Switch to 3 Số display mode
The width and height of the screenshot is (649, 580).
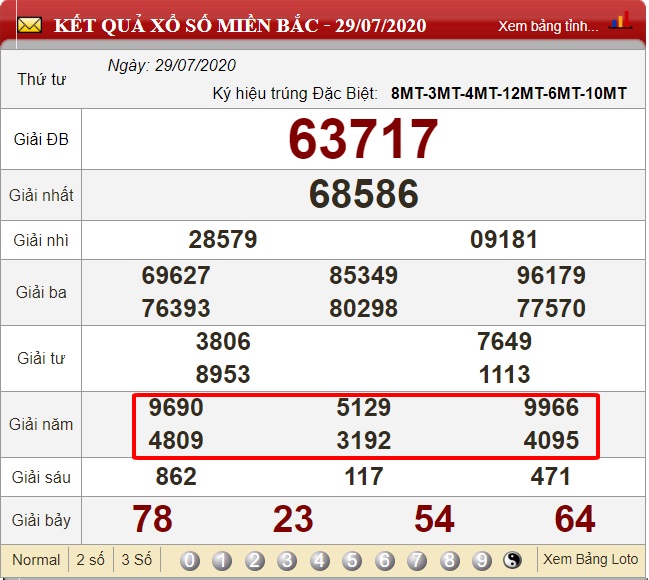click(x=135, y=560)
